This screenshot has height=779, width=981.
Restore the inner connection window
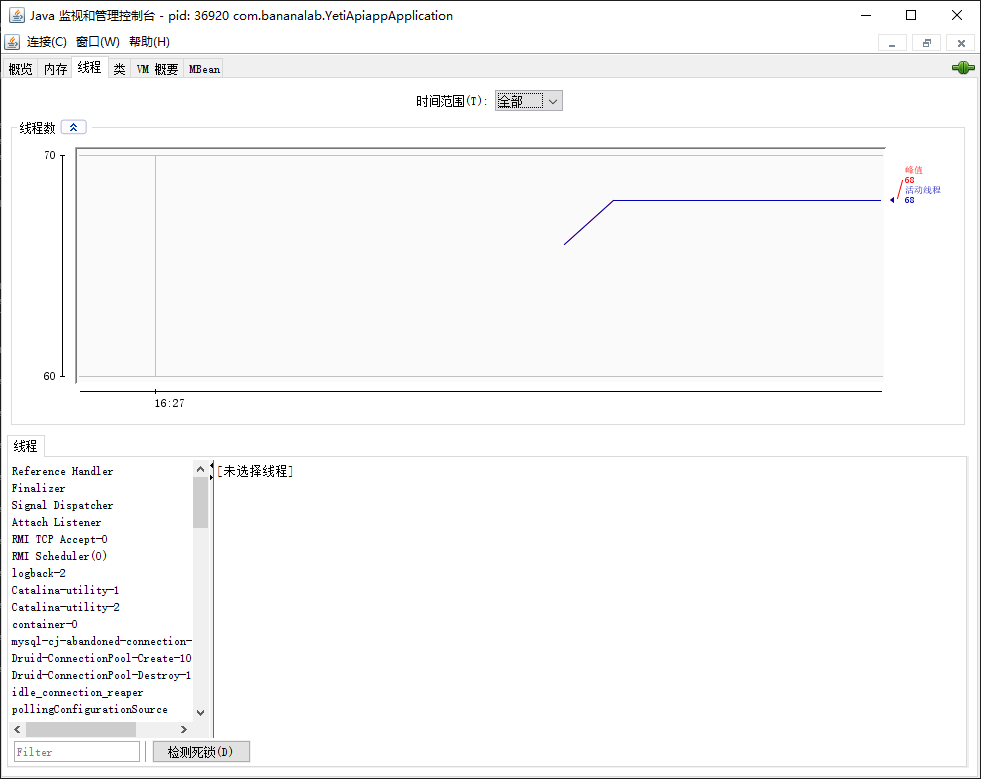[927, 43]
